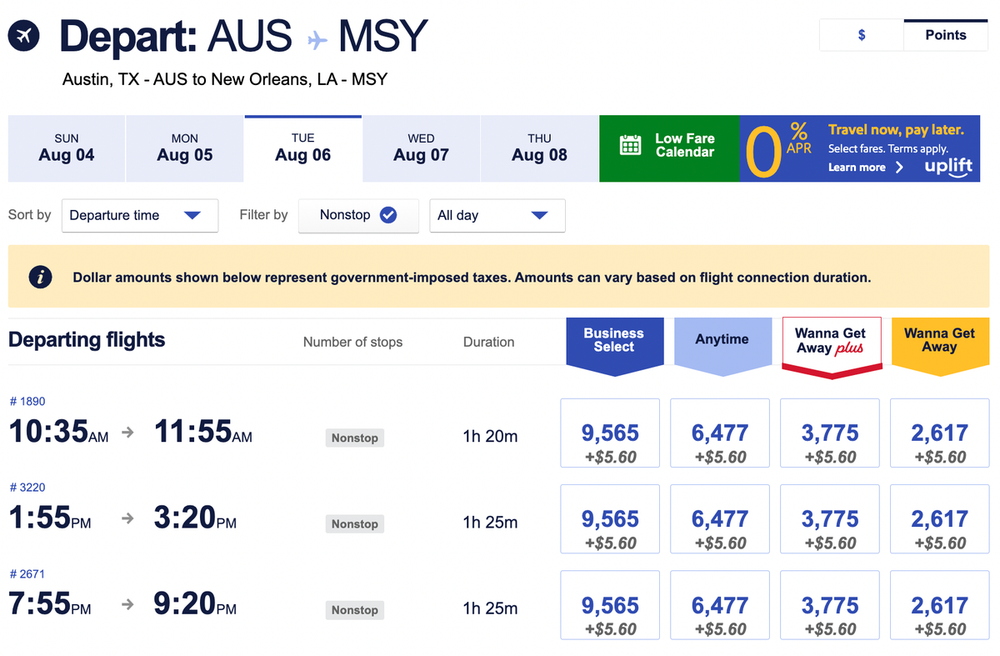
Task: Click the airplane icon beside Depart
Action: pyautogui.click(x=24, y=37)
